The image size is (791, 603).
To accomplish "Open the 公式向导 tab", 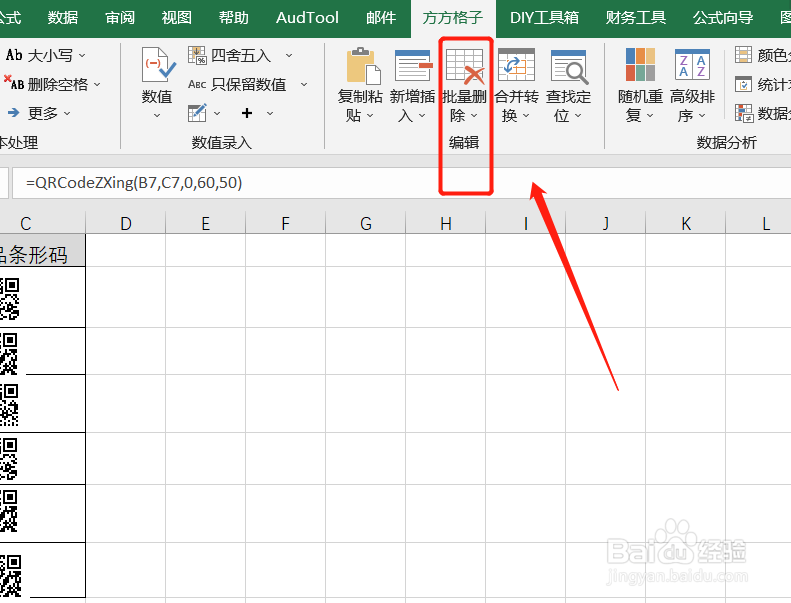I will click(x=723, y=18).
